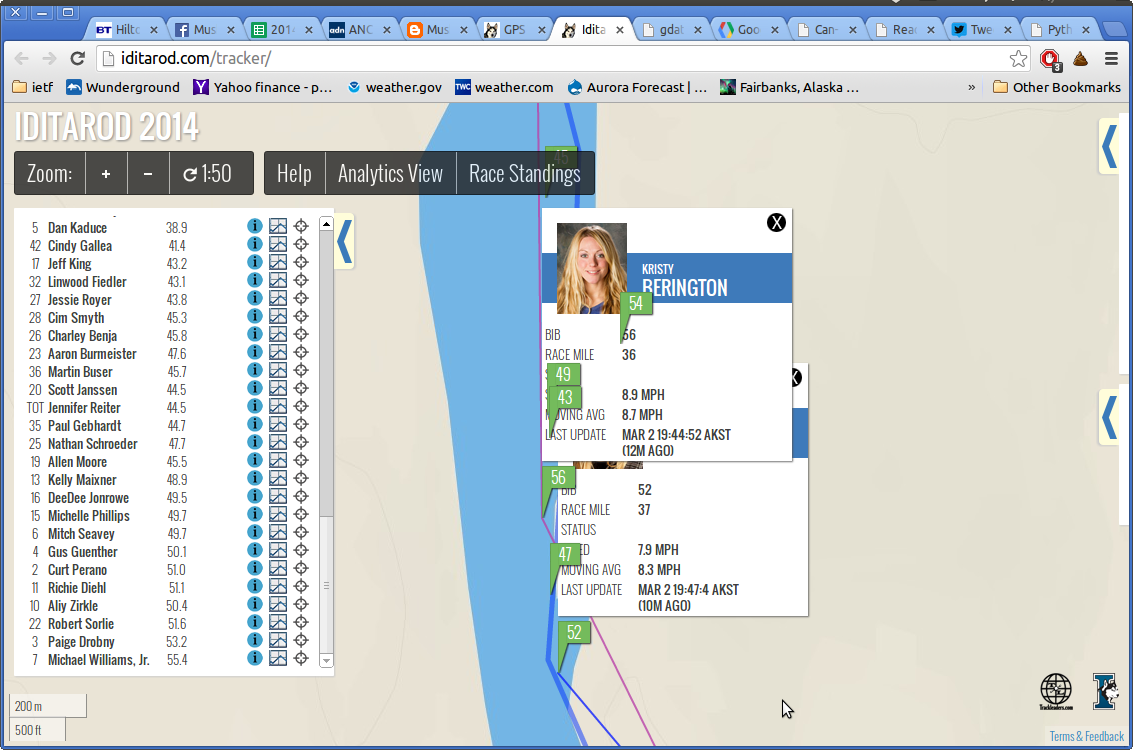Screen dimensions: 1133x750
Task: Open info for Linwood Fiedler
Action: [254, 280]
